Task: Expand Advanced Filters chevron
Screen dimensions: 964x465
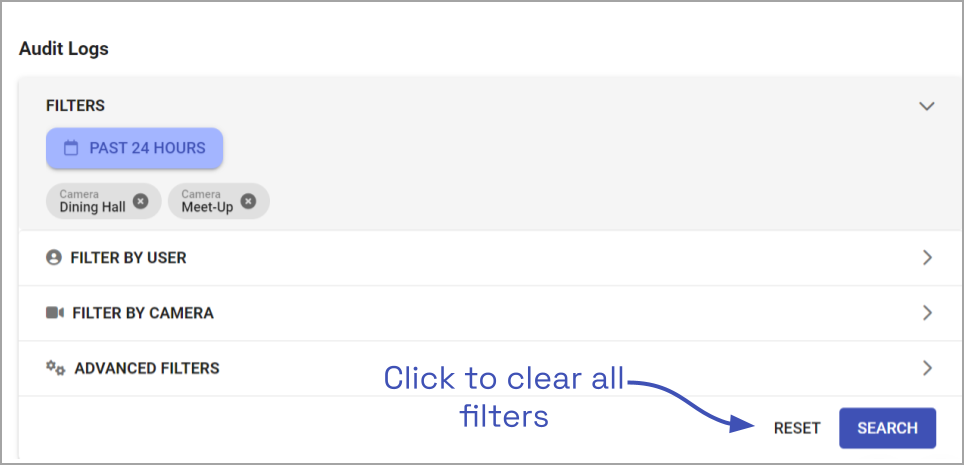Action: point(927,368)
